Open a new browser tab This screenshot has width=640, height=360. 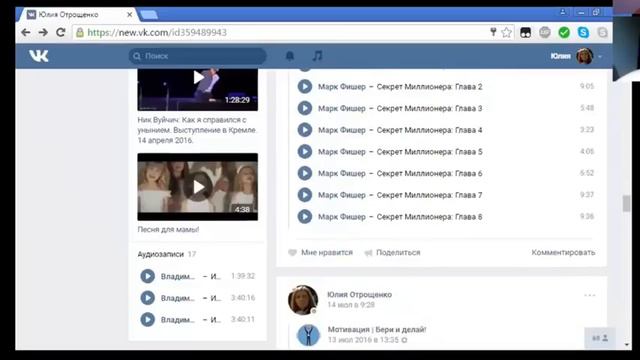click(x=148, y=15)
